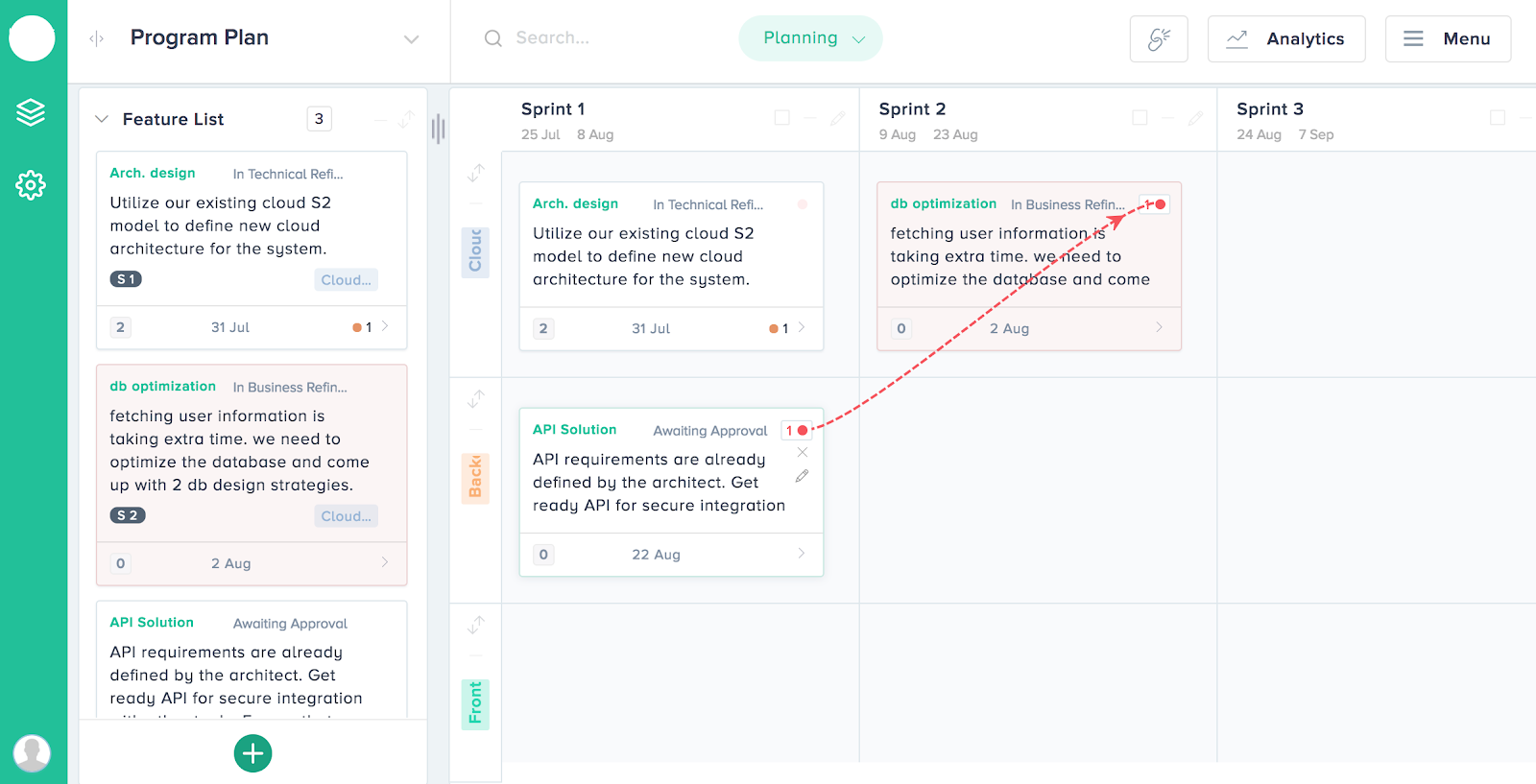Viewport: 1536px width, 784px height.
Task: Open settings gear in left sidebar
Action: pos(31,185)
